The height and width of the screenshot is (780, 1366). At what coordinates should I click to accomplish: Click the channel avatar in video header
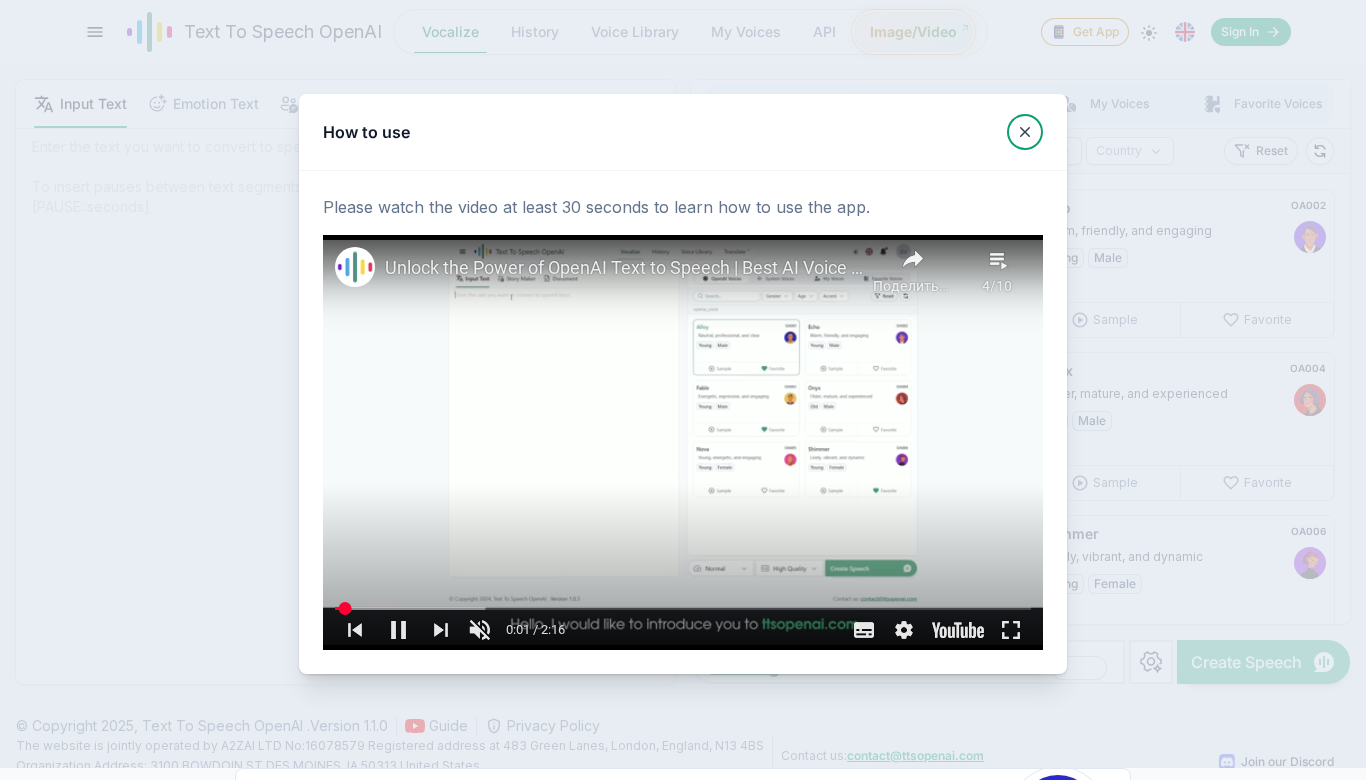[x=355, y=267]
